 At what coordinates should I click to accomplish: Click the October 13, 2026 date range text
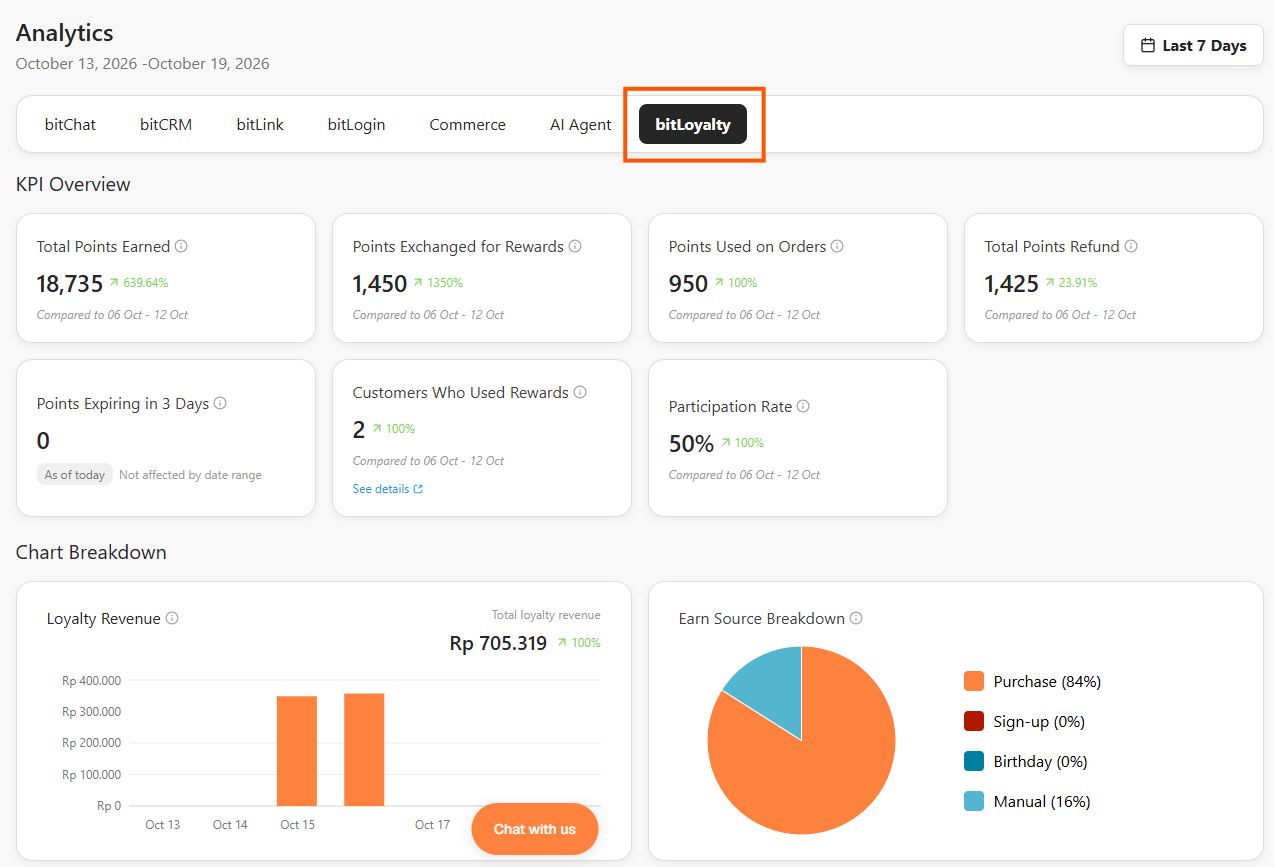click(x=143, y=64)
